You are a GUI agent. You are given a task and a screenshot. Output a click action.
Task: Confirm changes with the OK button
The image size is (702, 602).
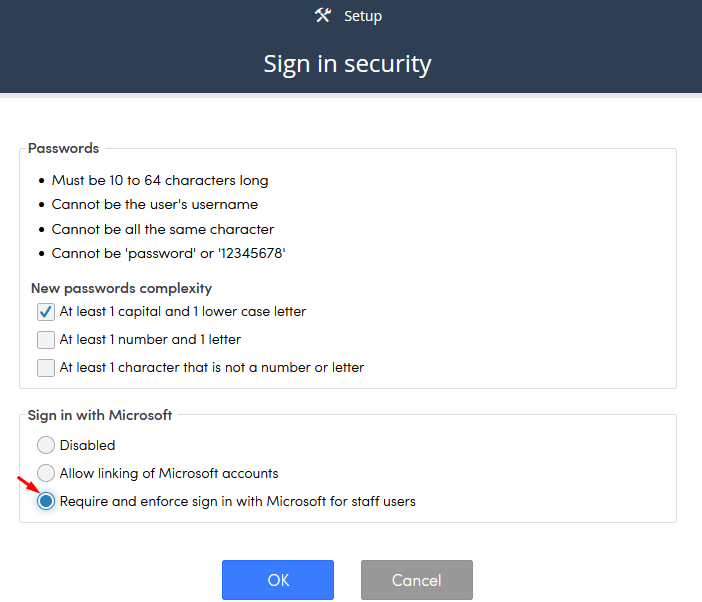pyautogui.click(x=278, y=580)
